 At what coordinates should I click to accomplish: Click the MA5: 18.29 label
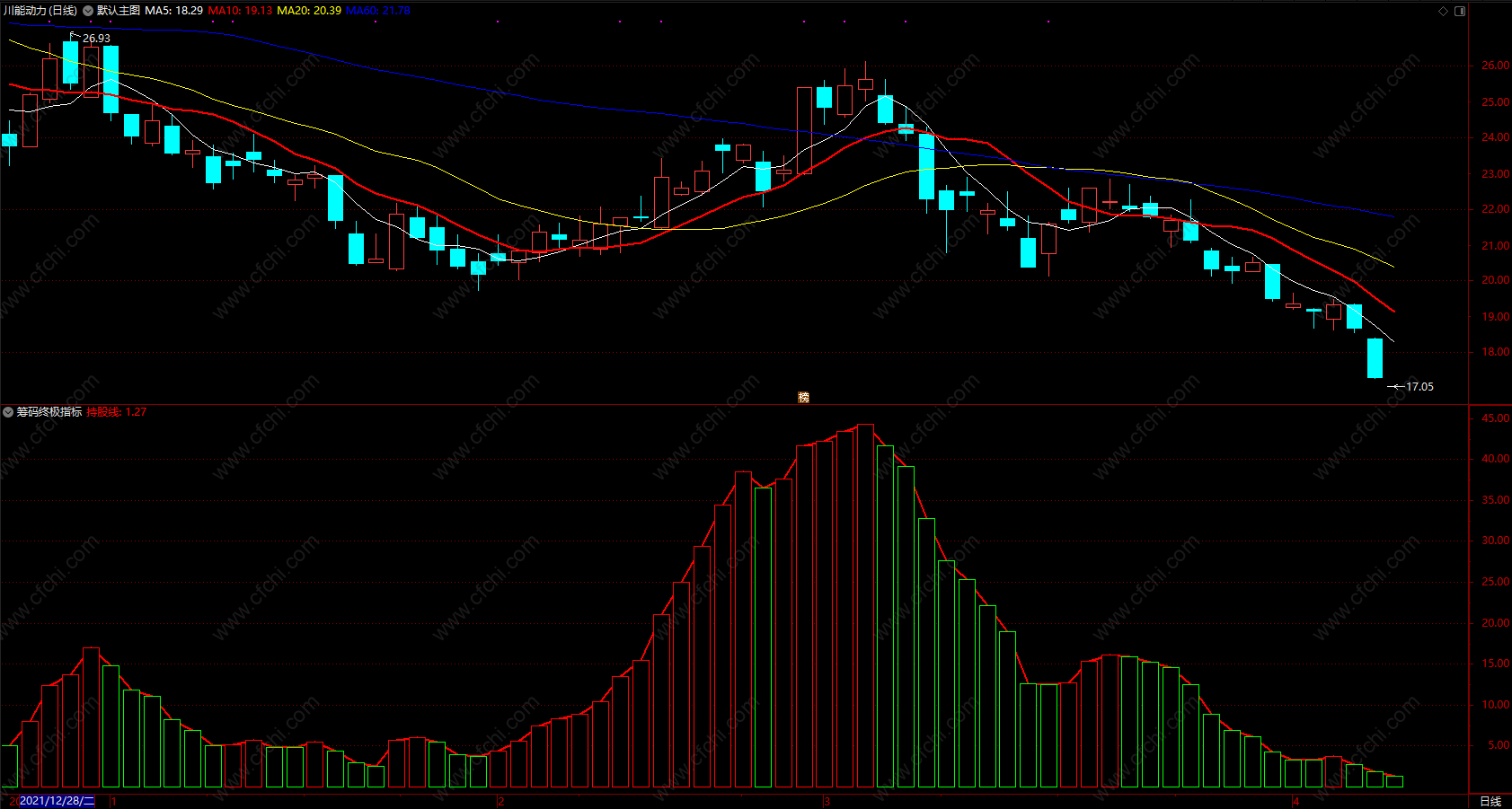click(173, 11)
